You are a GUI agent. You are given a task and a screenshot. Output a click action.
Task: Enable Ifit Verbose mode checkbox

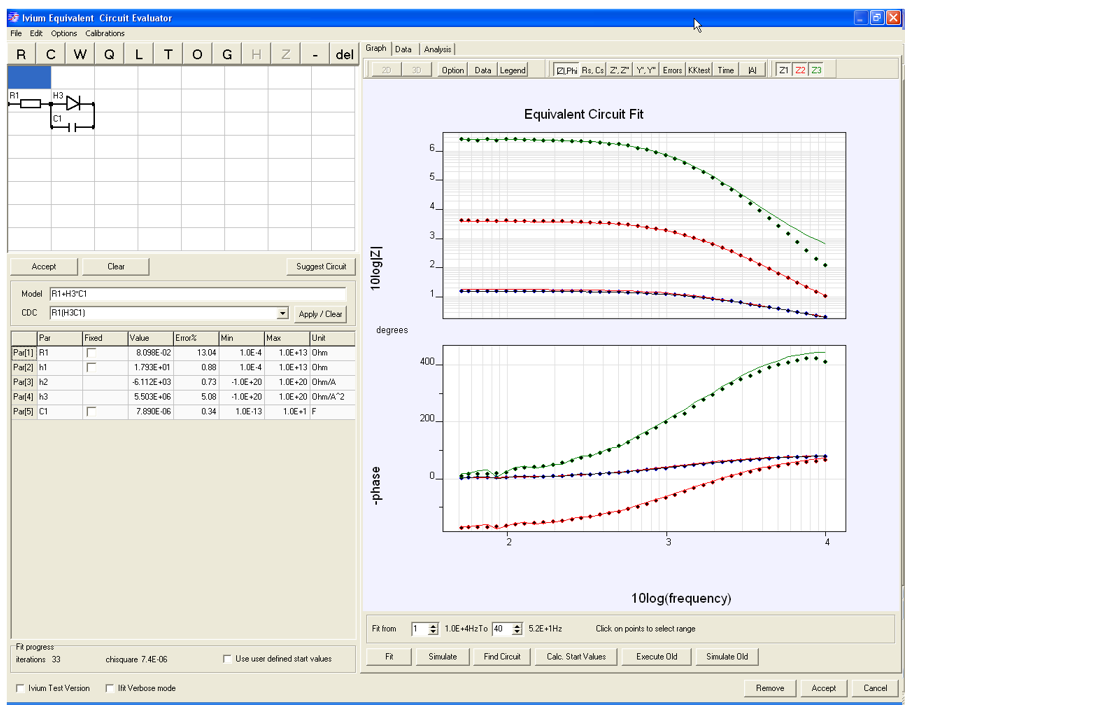[109, 689]
